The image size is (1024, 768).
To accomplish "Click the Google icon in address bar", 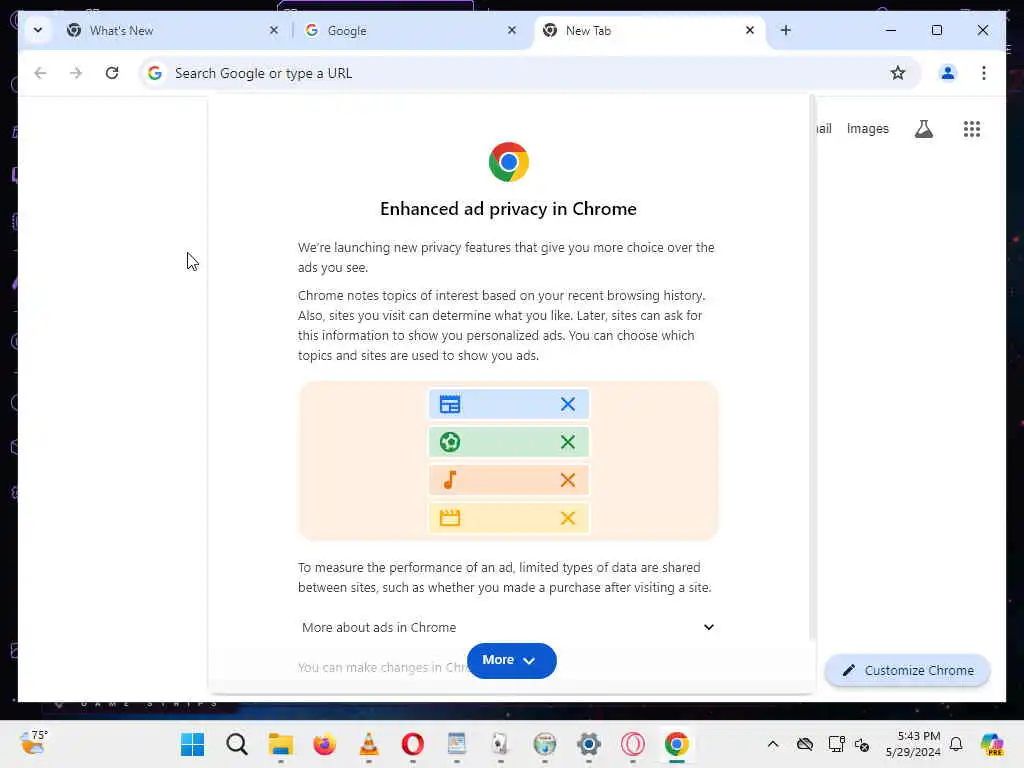I will [155, 73].
